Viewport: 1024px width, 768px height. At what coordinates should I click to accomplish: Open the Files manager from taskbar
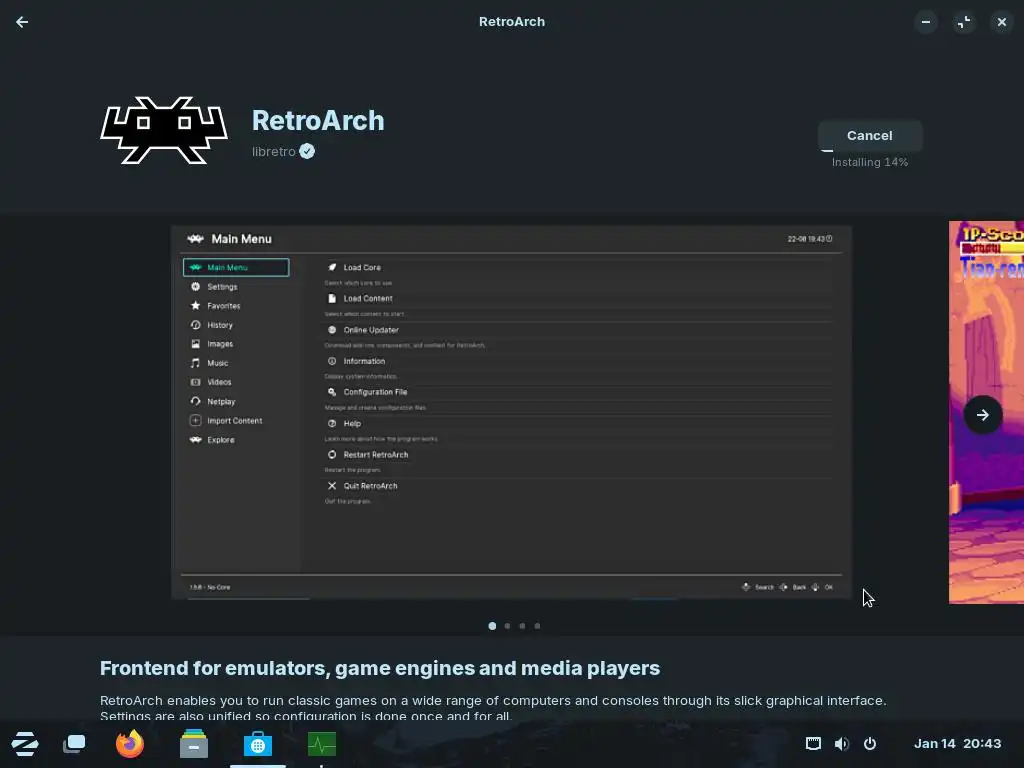click(194, 744)
